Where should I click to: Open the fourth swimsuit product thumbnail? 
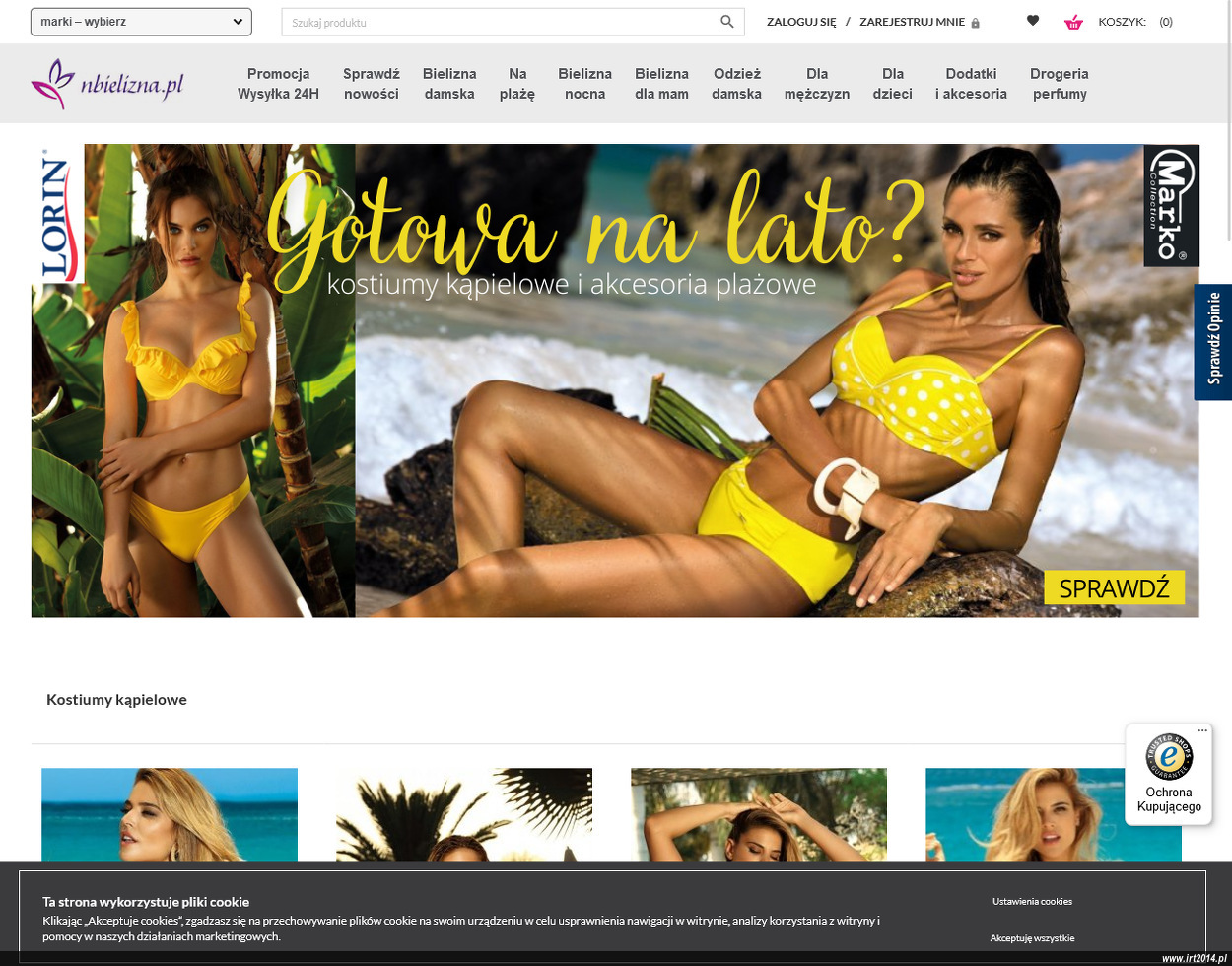[x=1054, y=814]
